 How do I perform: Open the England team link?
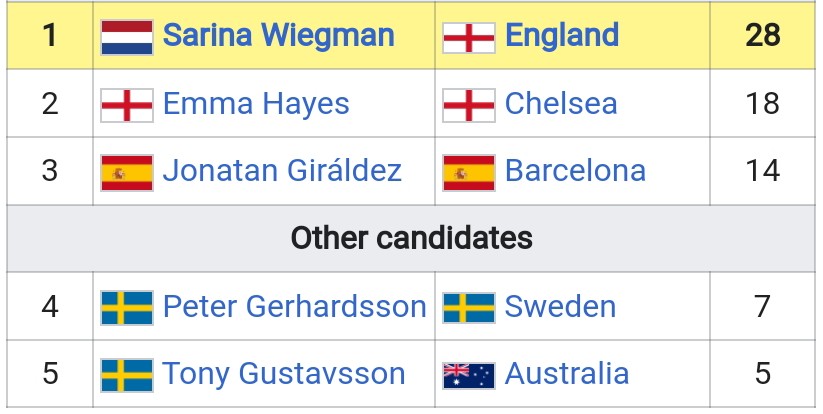(562, 36)
